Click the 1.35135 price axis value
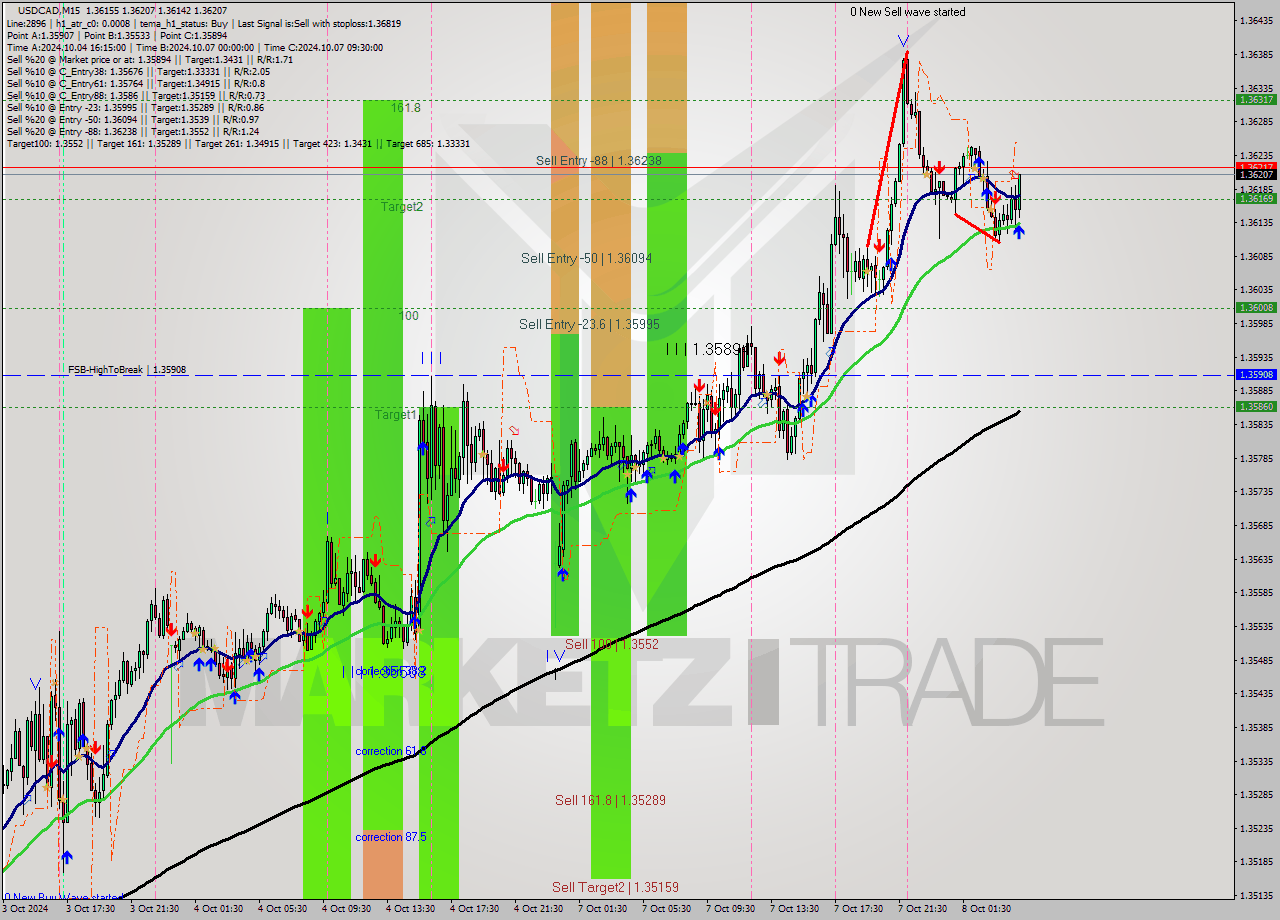The image size is (1280, 920). point(1256,895)
